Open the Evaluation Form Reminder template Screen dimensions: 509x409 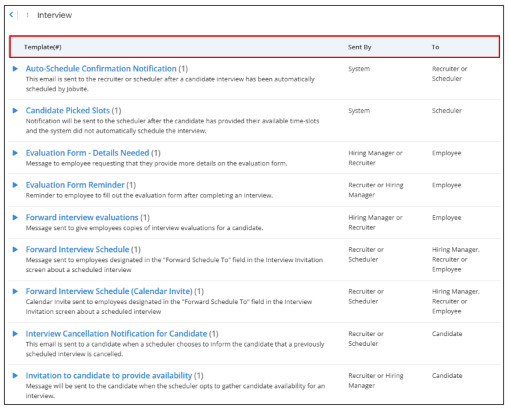tap(75, 185)
